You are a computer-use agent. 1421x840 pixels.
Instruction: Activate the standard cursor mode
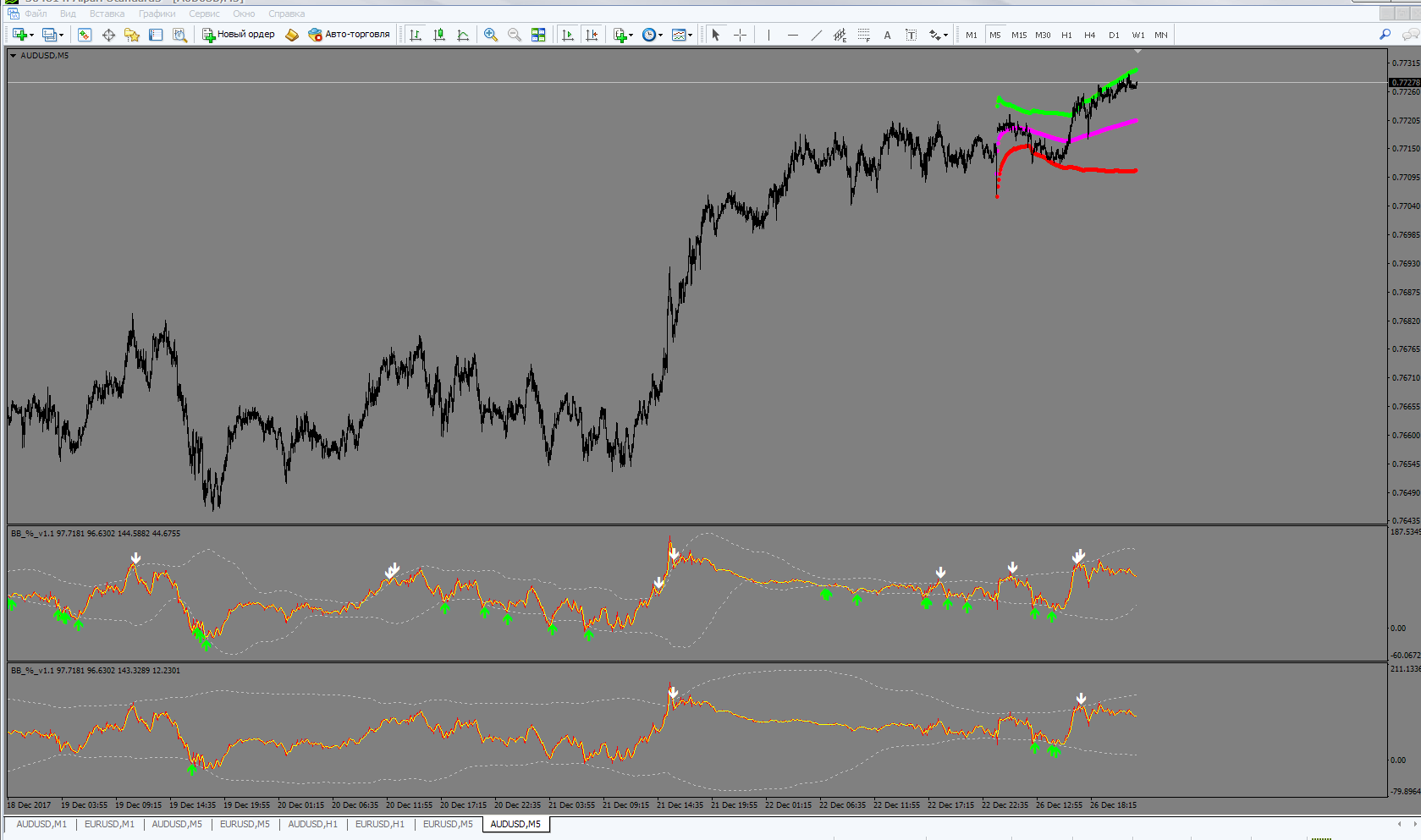tap(716, 35)
